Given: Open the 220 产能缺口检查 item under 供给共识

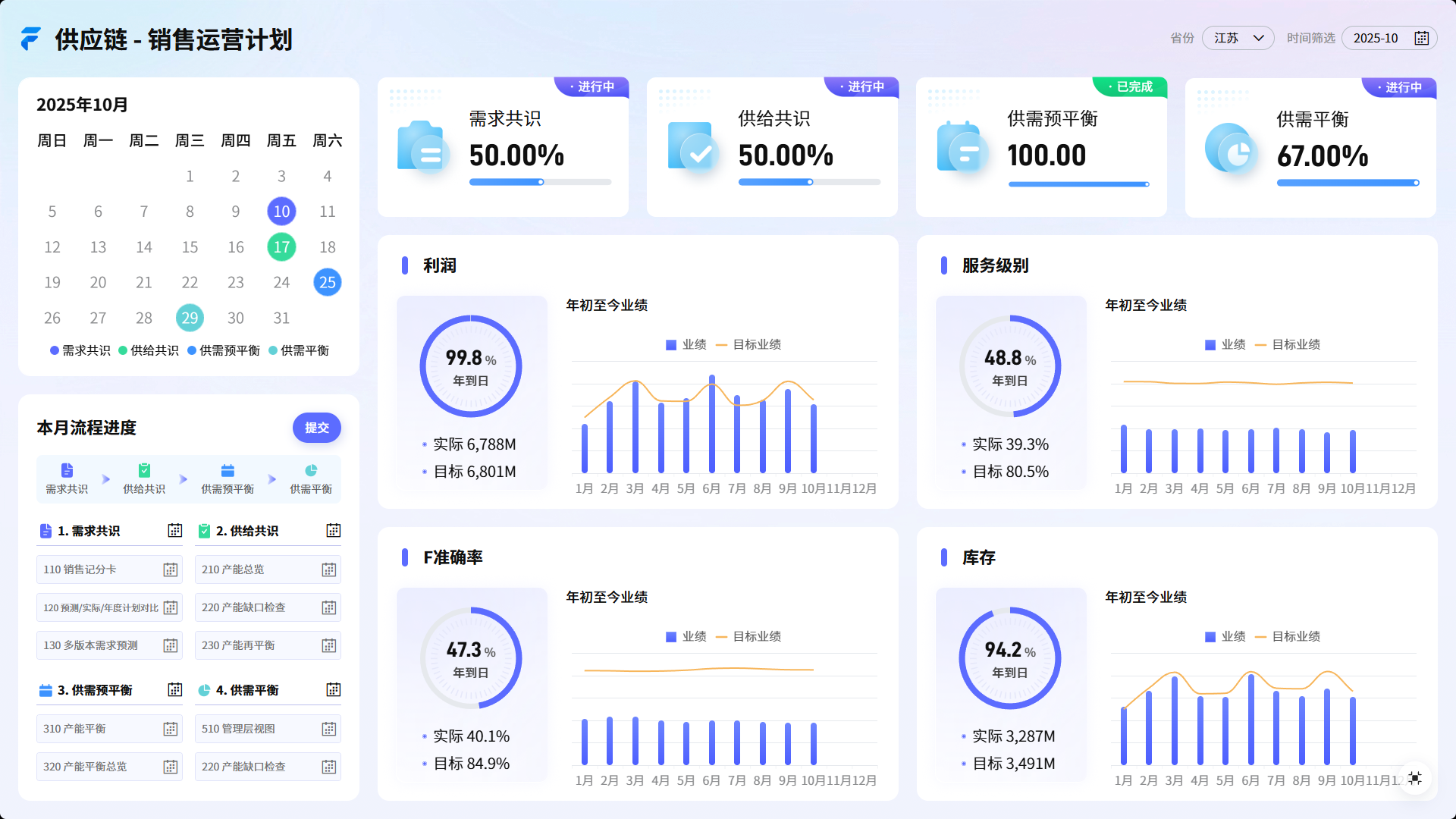Looking at the screenshot, I should (268, 607).
